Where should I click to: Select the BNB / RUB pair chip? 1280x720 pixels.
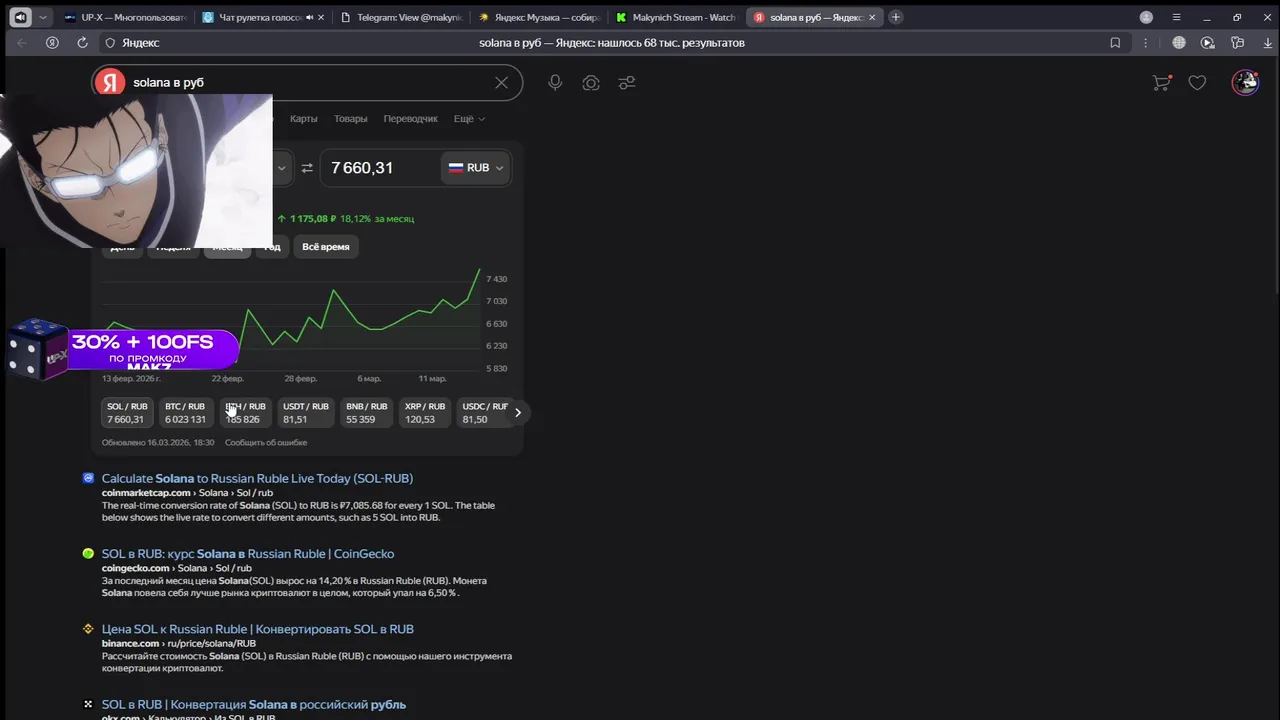tap(366, 412)
